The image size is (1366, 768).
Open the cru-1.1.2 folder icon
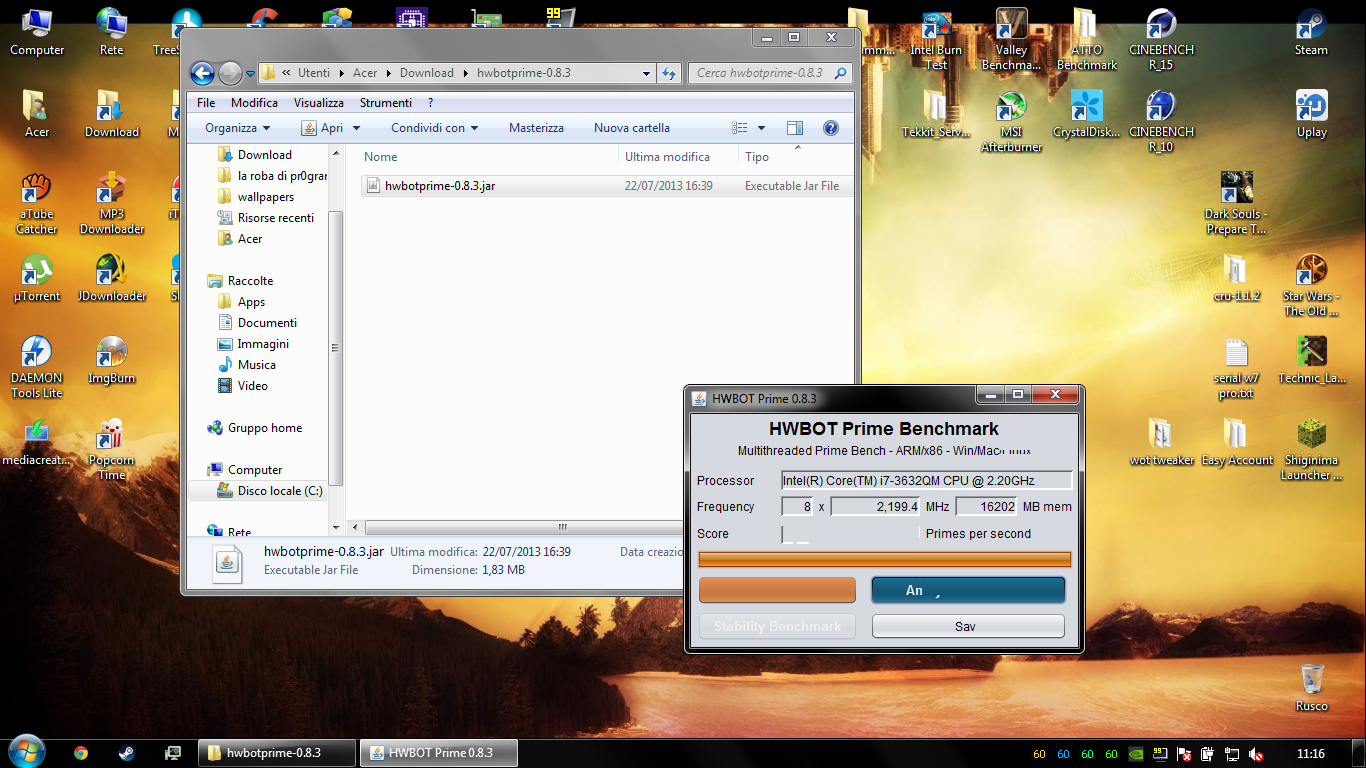[x=1235, y=278]
